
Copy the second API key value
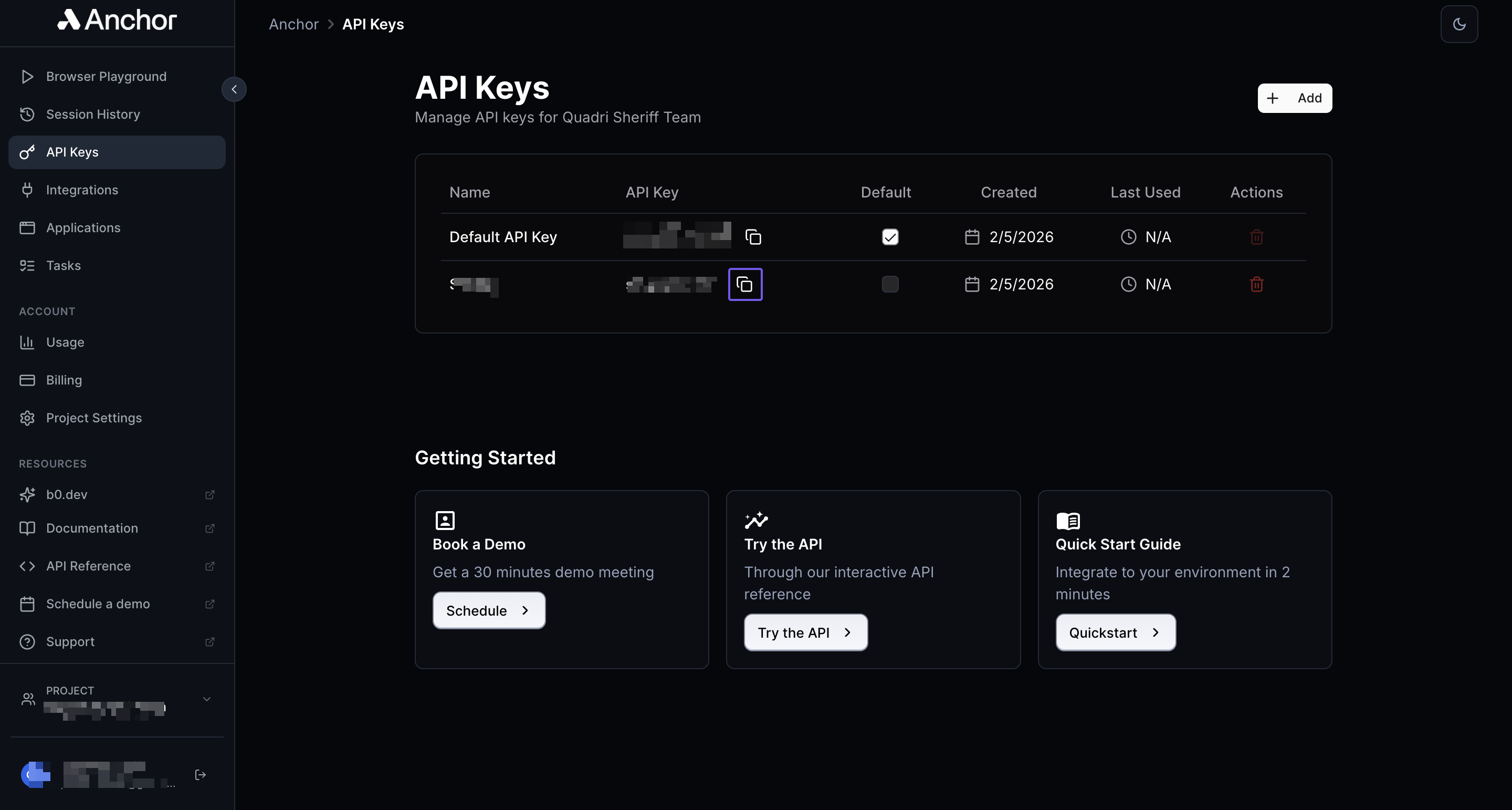[745, 284]
